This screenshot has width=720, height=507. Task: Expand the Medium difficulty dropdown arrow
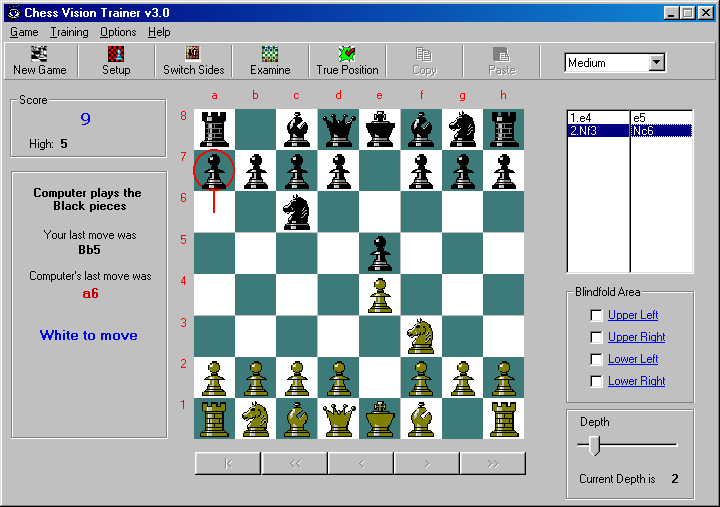[657, 62]
